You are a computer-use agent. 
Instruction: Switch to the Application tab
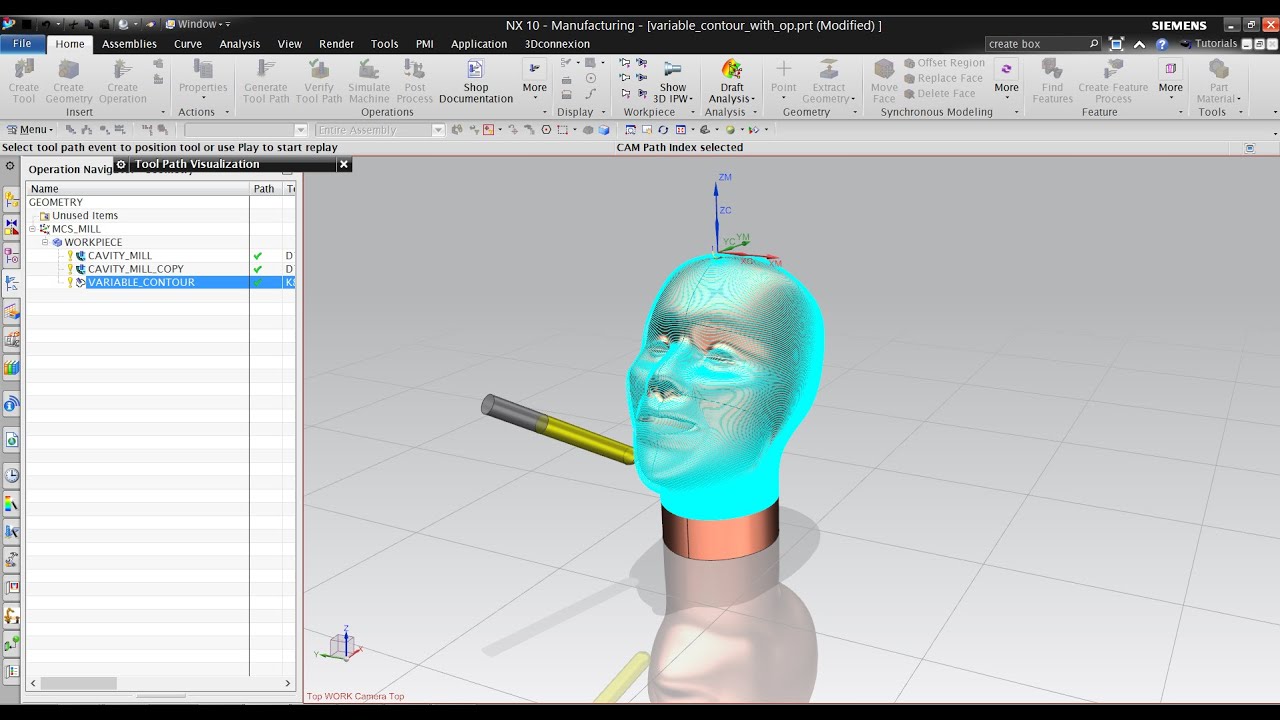pyautogui.click(x=479, y=44)
